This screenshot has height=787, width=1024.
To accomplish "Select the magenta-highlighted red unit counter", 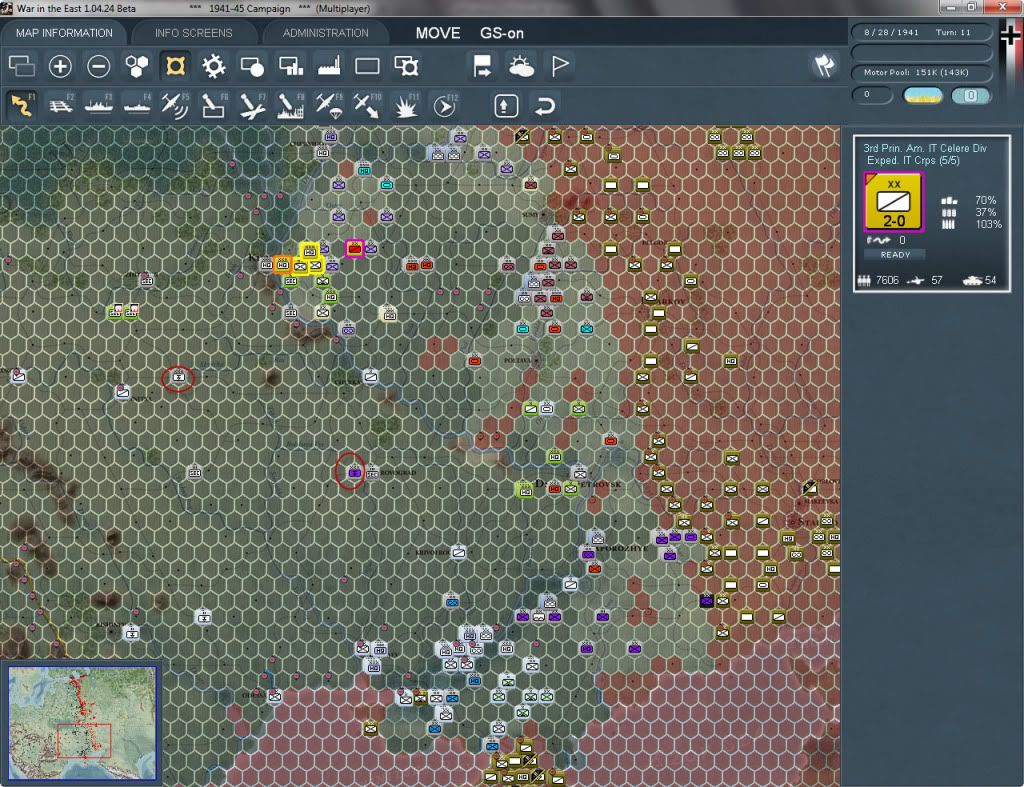I will click(355, 248).
